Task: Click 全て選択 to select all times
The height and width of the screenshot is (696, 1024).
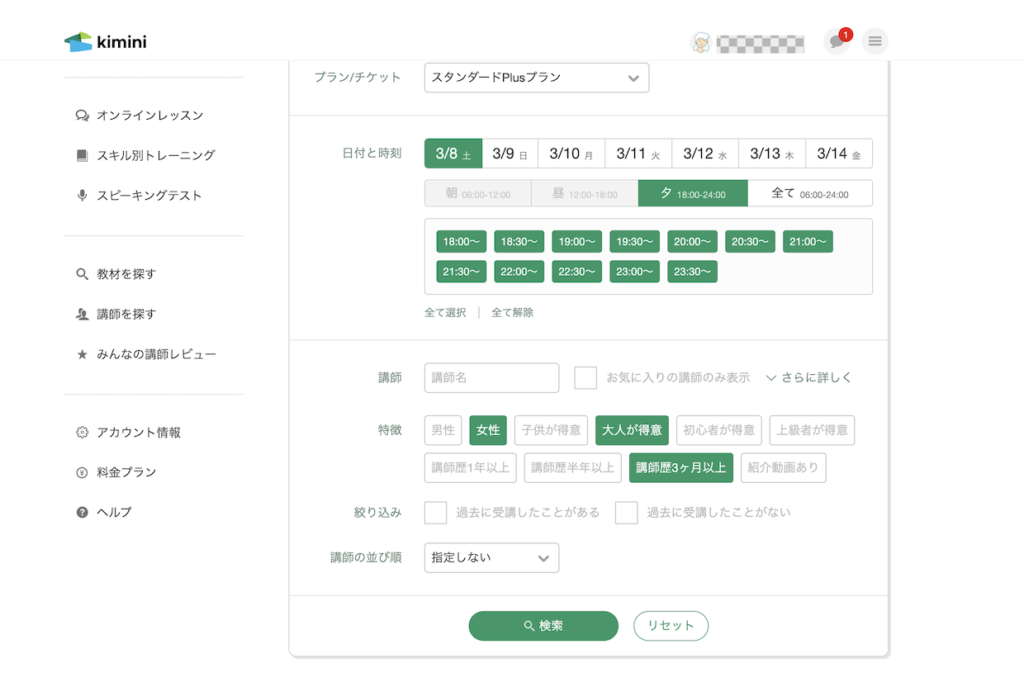Action: tap(445, 313)
